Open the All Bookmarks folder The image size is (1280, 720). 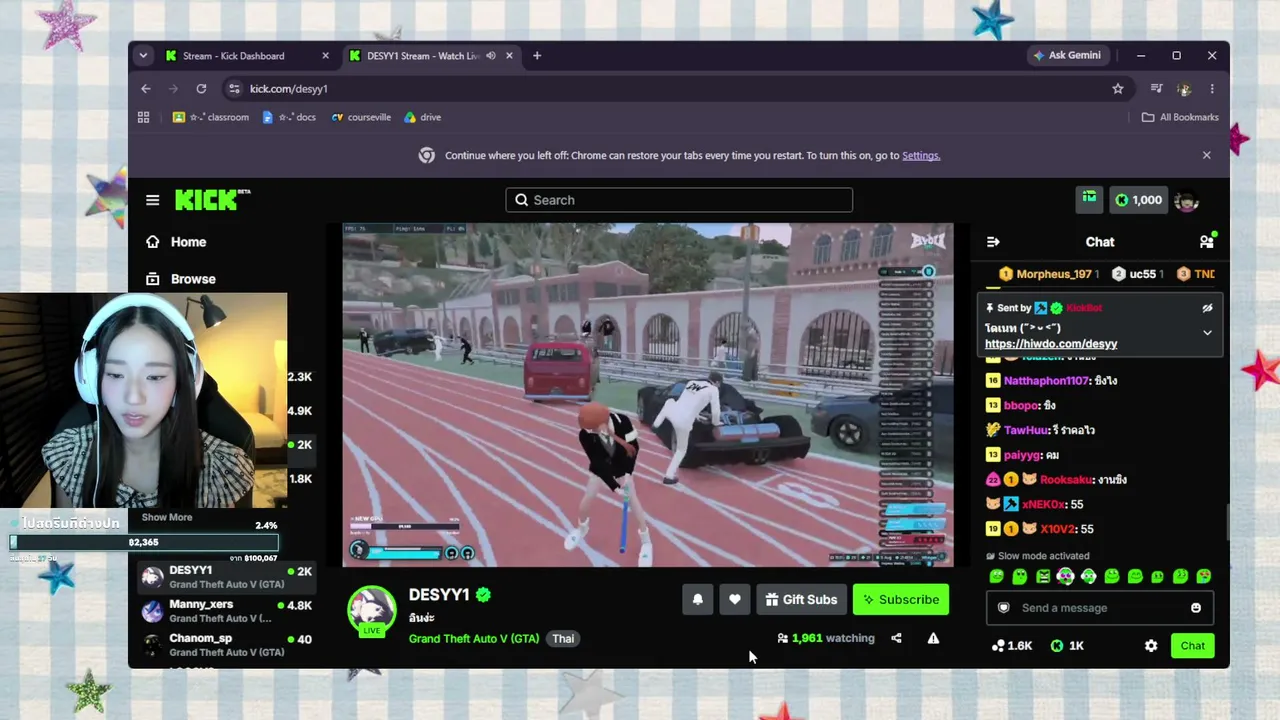click(1180, 117)
